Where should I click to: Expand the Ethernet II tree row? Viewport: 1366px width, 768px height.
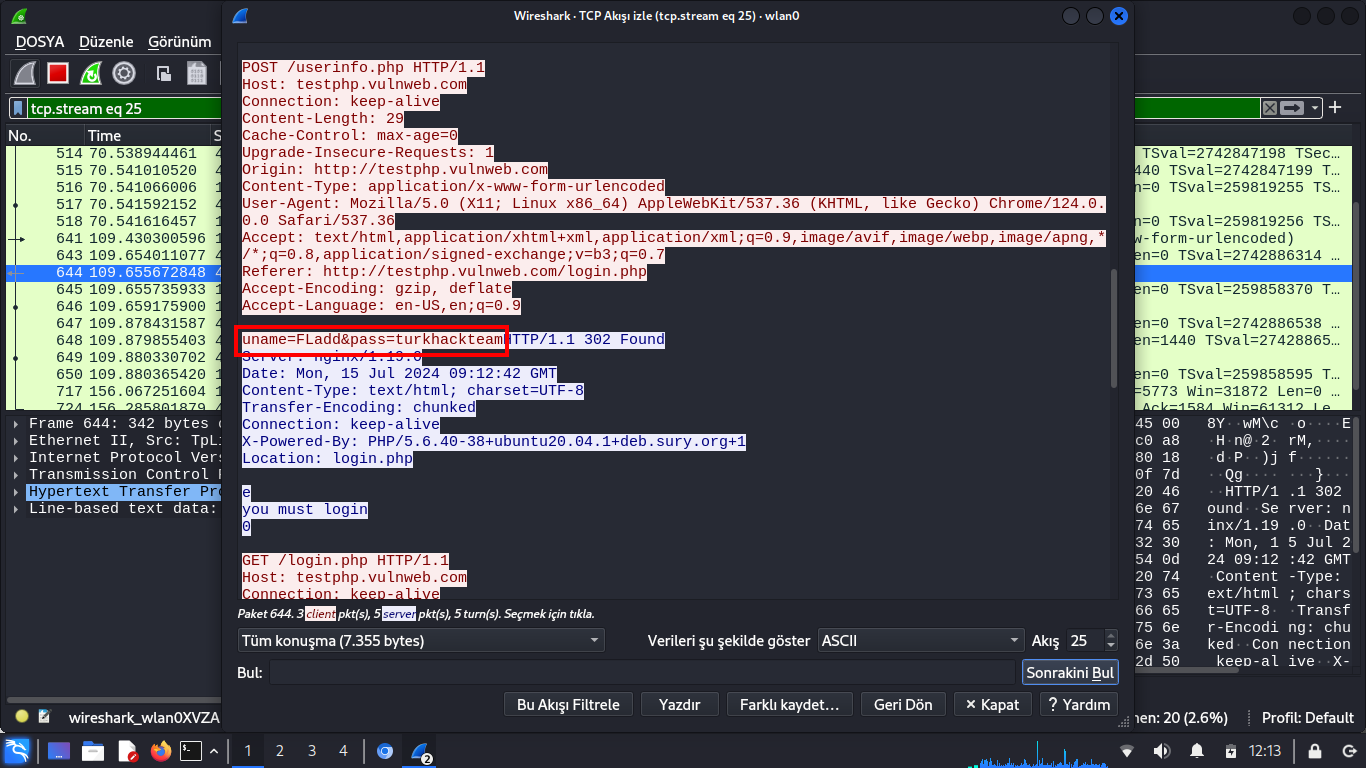(x=17, y=441)
